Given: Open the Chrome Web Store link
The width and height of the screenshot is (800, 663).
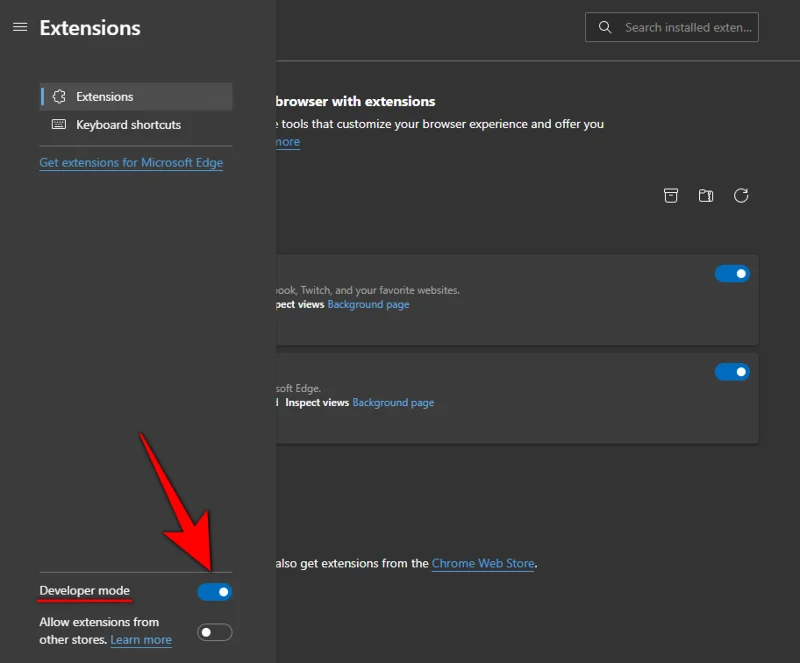Looking at the screenshot, I should [483, 564].
